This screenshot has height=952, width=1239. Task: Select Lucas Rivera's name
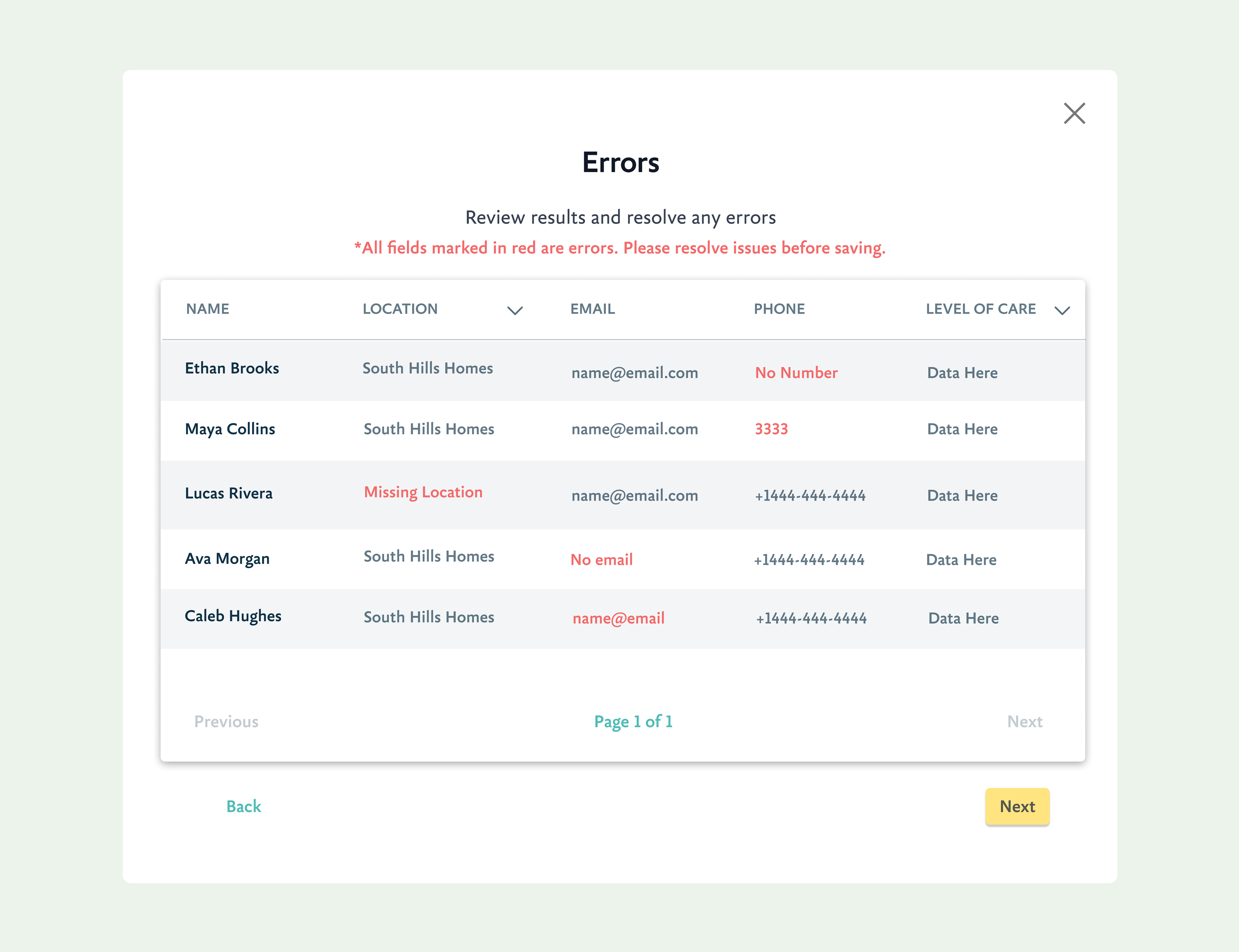(228, 493)
